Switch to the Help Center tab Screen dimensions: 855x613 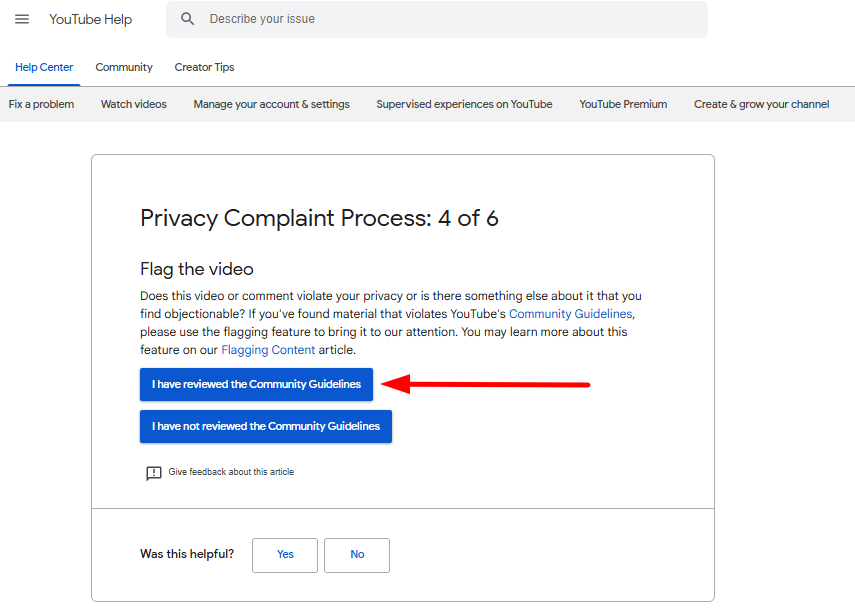click(44, 67)
